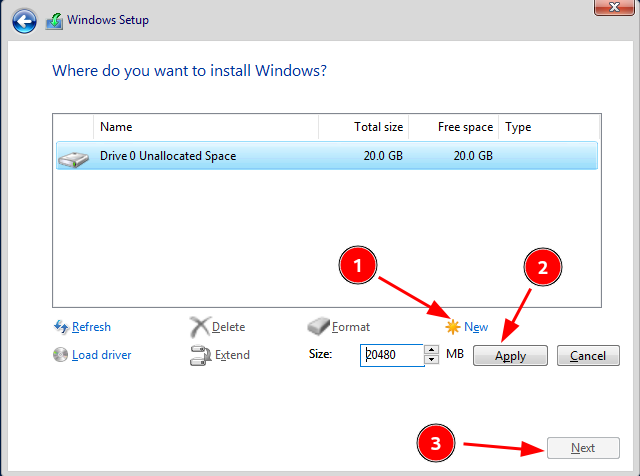640x476 pixels.
Task: Click the Next button
Action: (x=583, y=448)
